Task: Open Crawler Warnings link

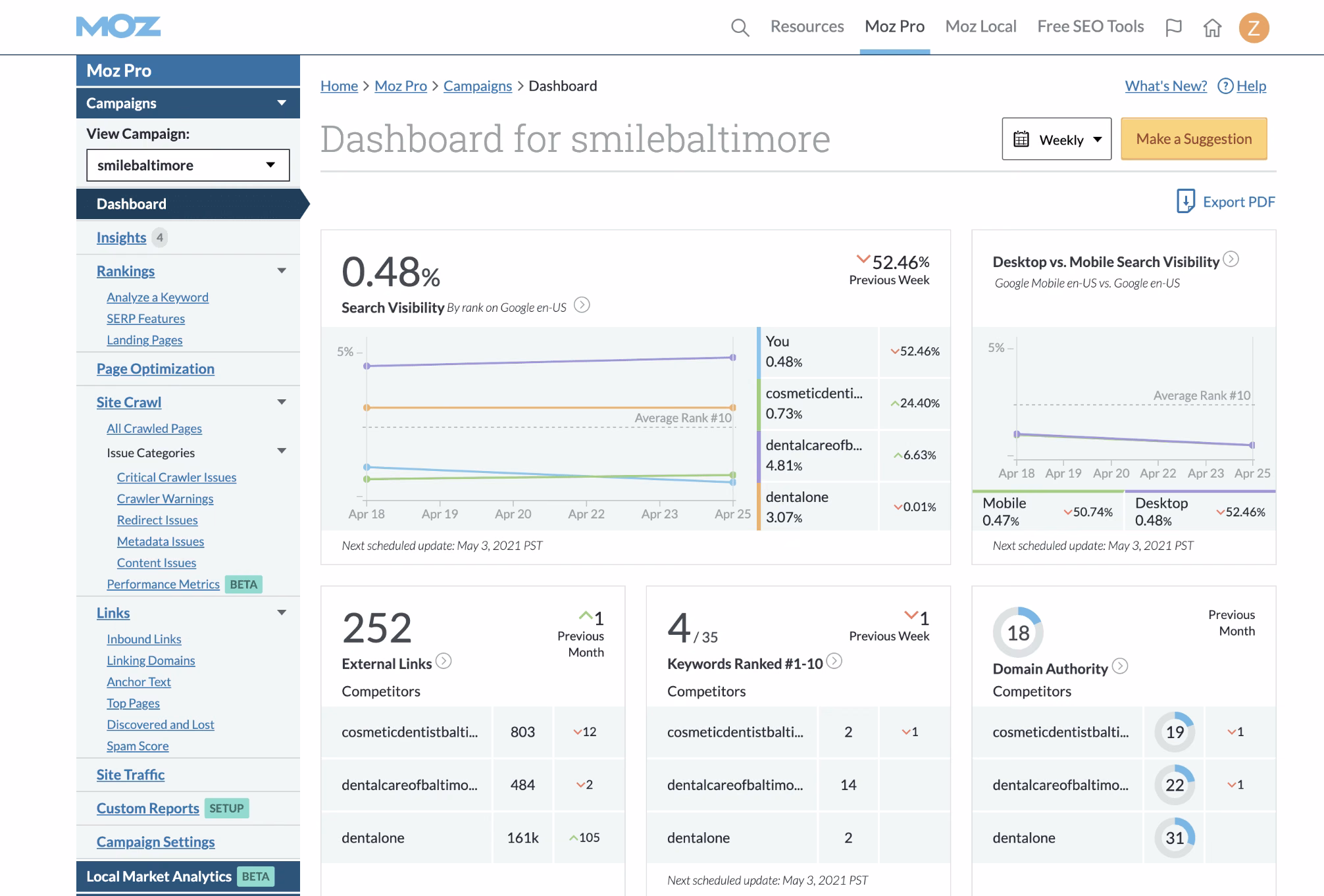Action: tap(165, 499)
